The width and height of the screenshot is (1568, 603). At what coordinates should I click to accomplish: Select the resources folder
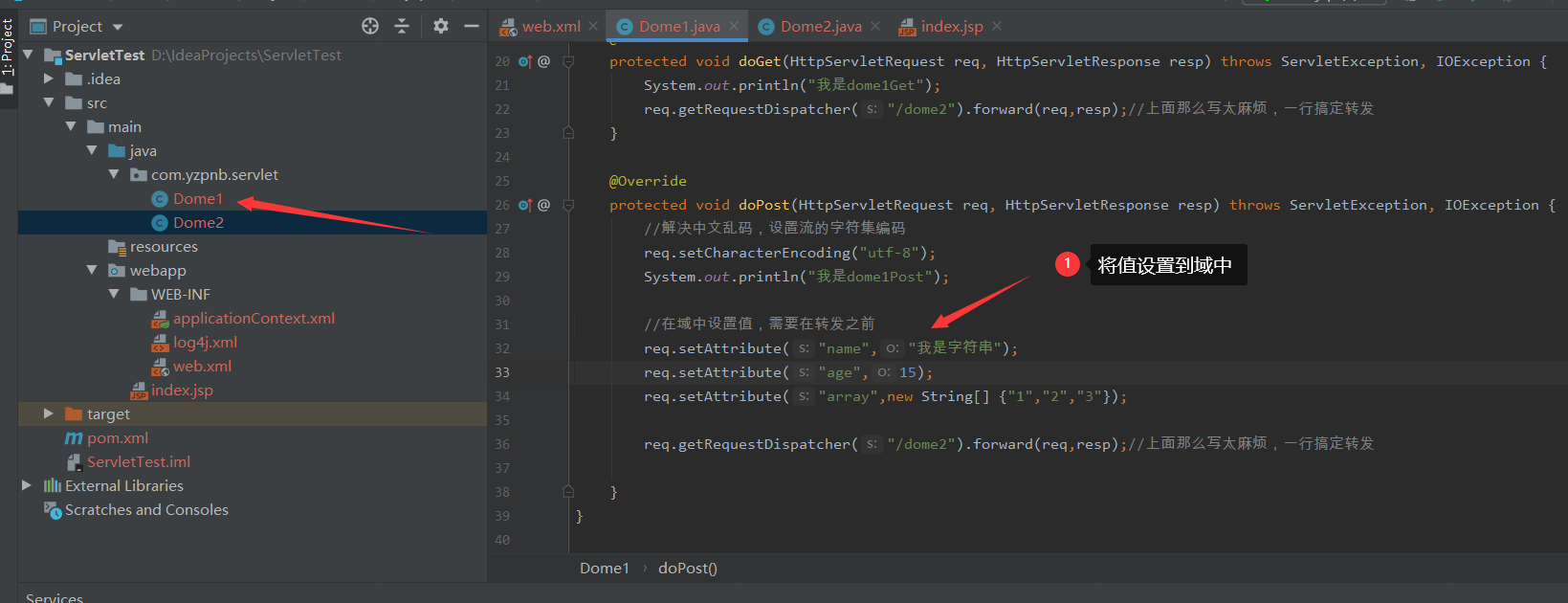pos(164,246)
